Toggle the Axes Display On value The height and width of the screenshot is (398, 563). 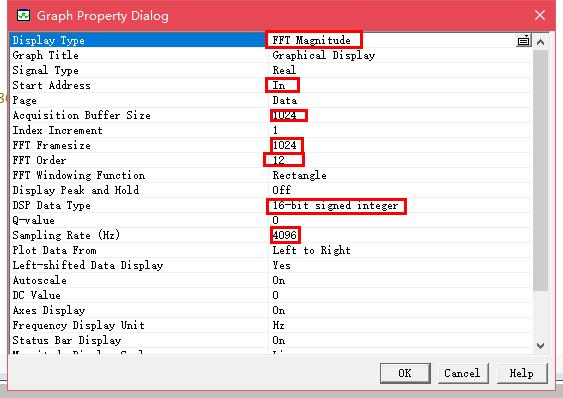coord(400,310)
